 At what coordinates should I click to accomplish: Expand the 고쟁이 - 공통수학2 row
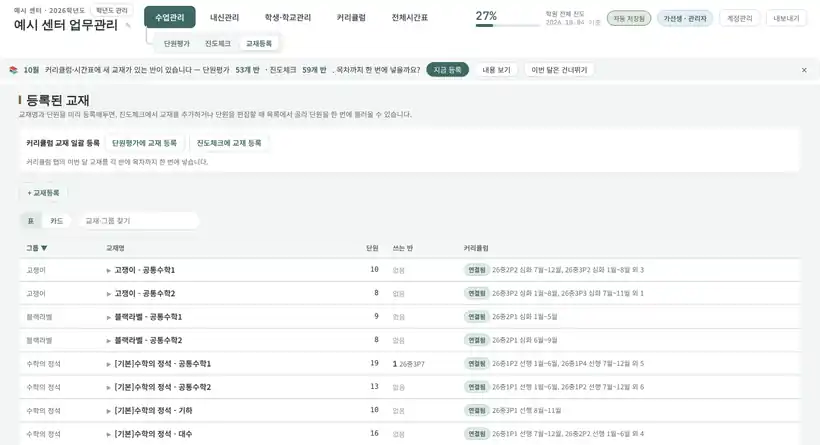[108, 294]
